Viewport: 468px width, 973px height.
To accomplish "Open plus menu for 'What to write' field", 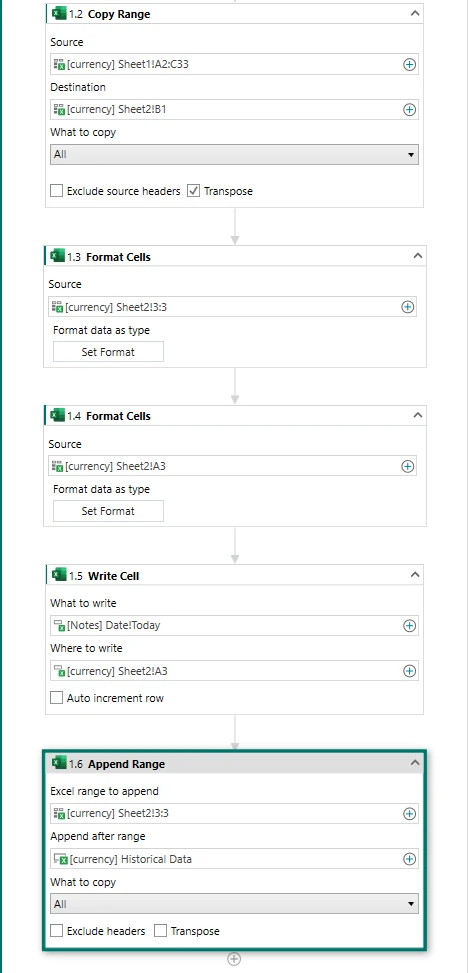I will click(410, 626).
